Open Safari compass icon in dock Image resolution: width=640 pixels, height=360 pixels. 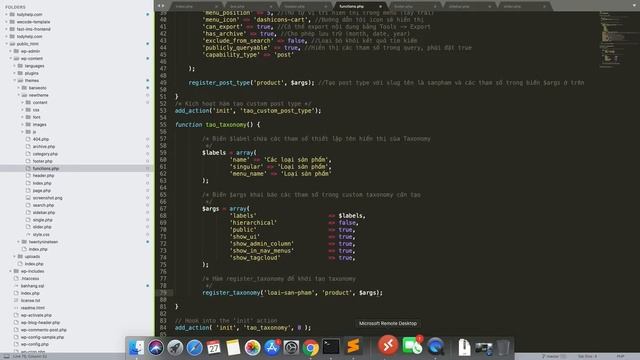[195, 347]
